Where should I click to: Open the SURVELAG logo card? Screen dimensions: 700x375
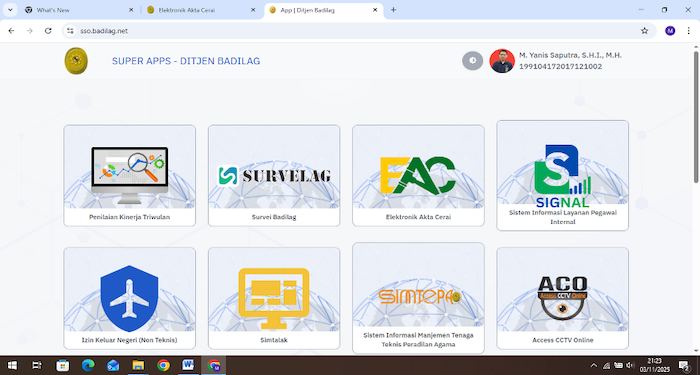pyautogui.click(x=274, y=175)
